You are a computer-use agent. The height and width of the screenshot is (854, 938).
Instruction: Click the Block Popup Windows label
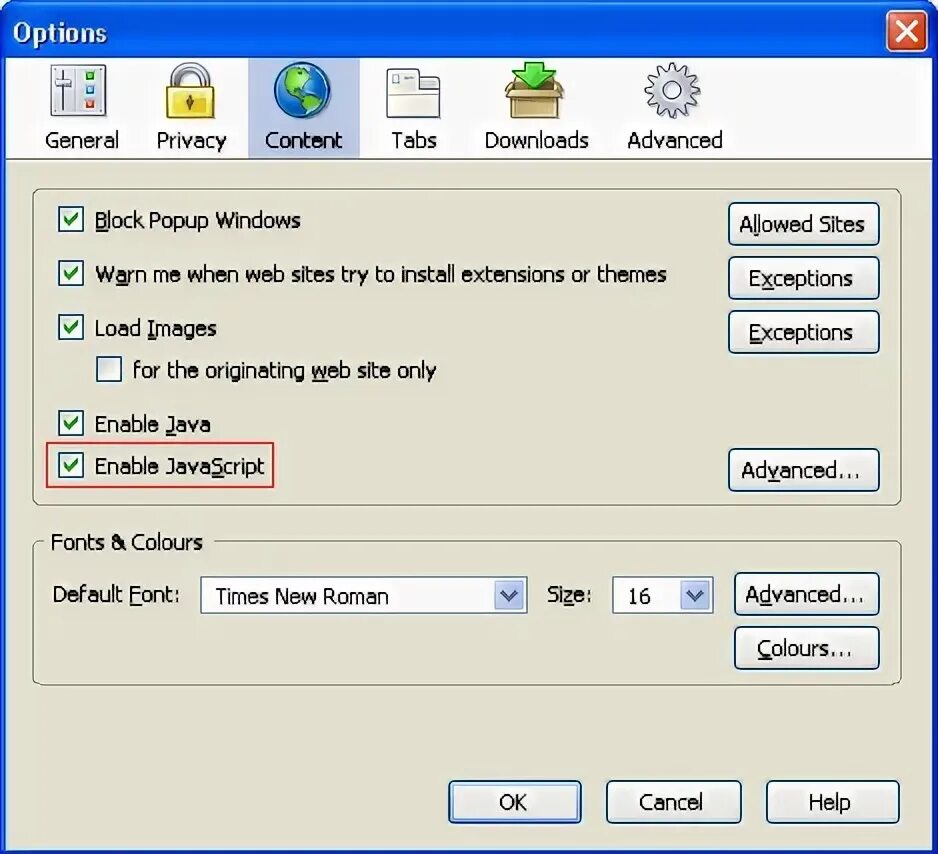(197, 220)
